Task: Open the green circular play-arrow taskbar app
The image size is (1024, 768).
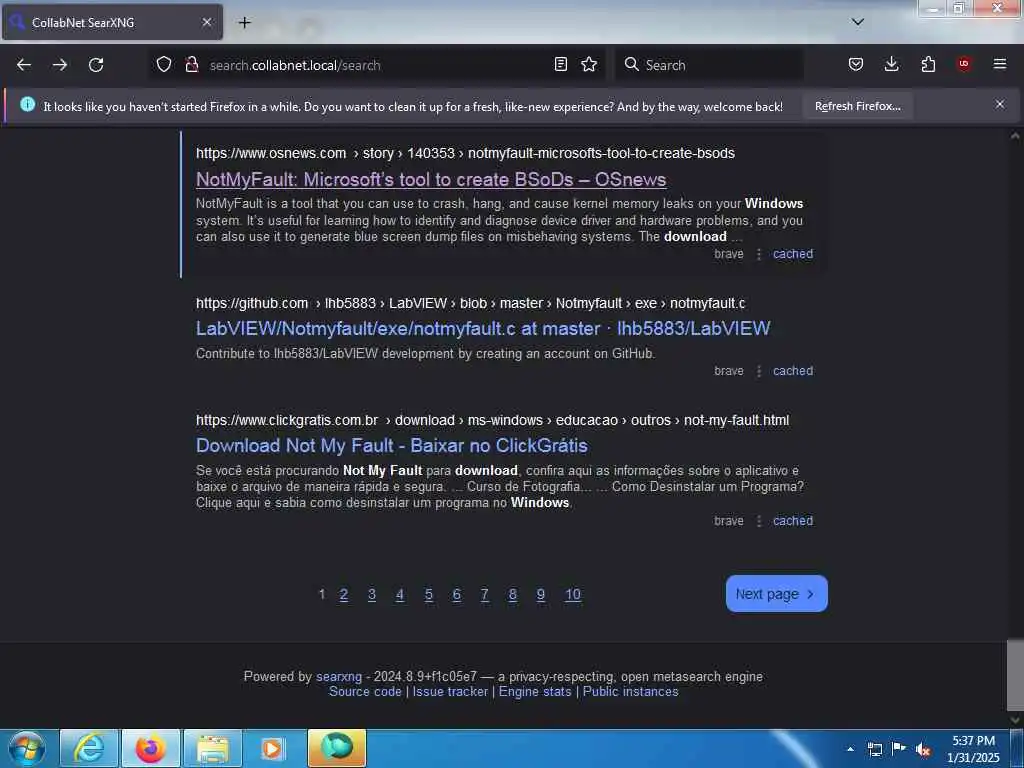Action: pyautogui.click(x=337, y=748)
